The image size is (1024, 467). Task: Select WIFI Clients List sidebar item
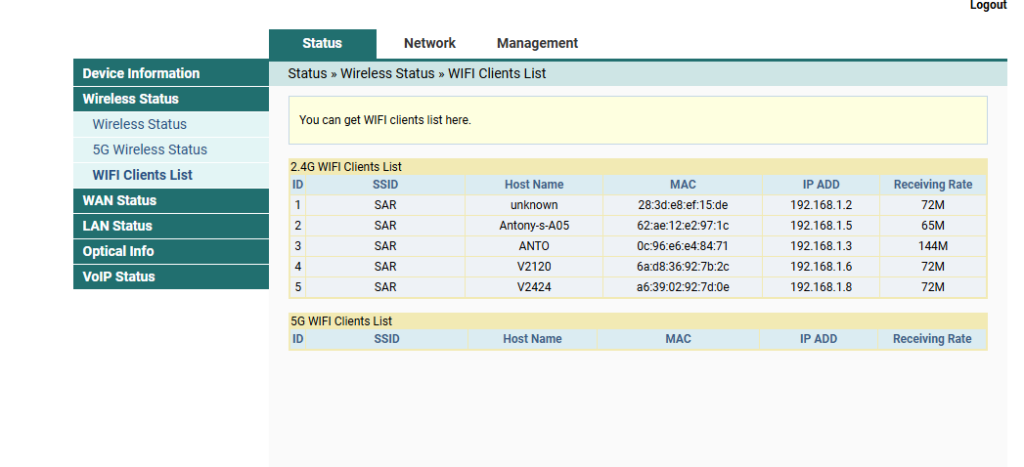143,175
